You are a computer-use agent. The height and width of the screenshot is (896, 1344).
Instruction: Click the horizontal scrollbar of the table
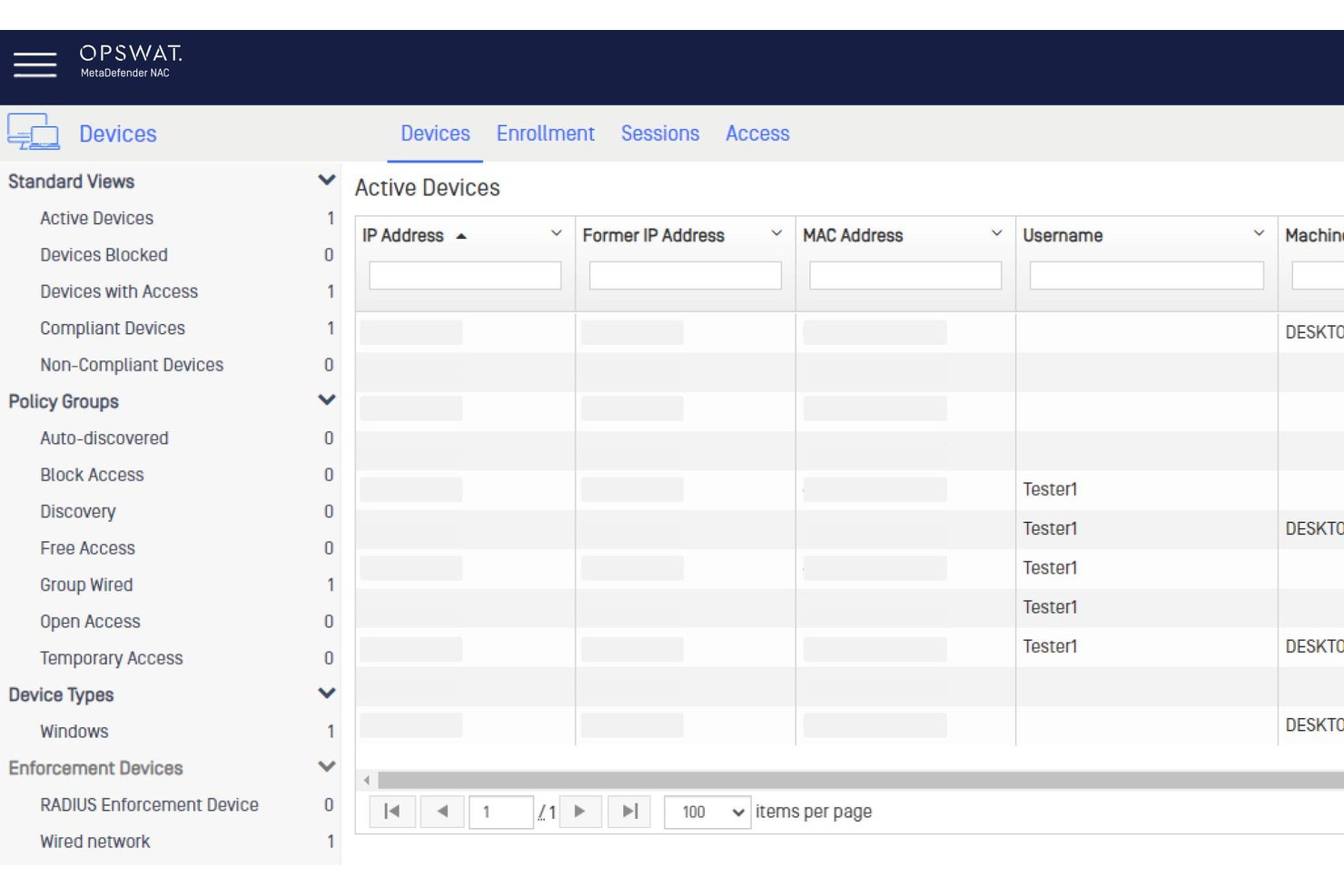[x=860, y=780]
